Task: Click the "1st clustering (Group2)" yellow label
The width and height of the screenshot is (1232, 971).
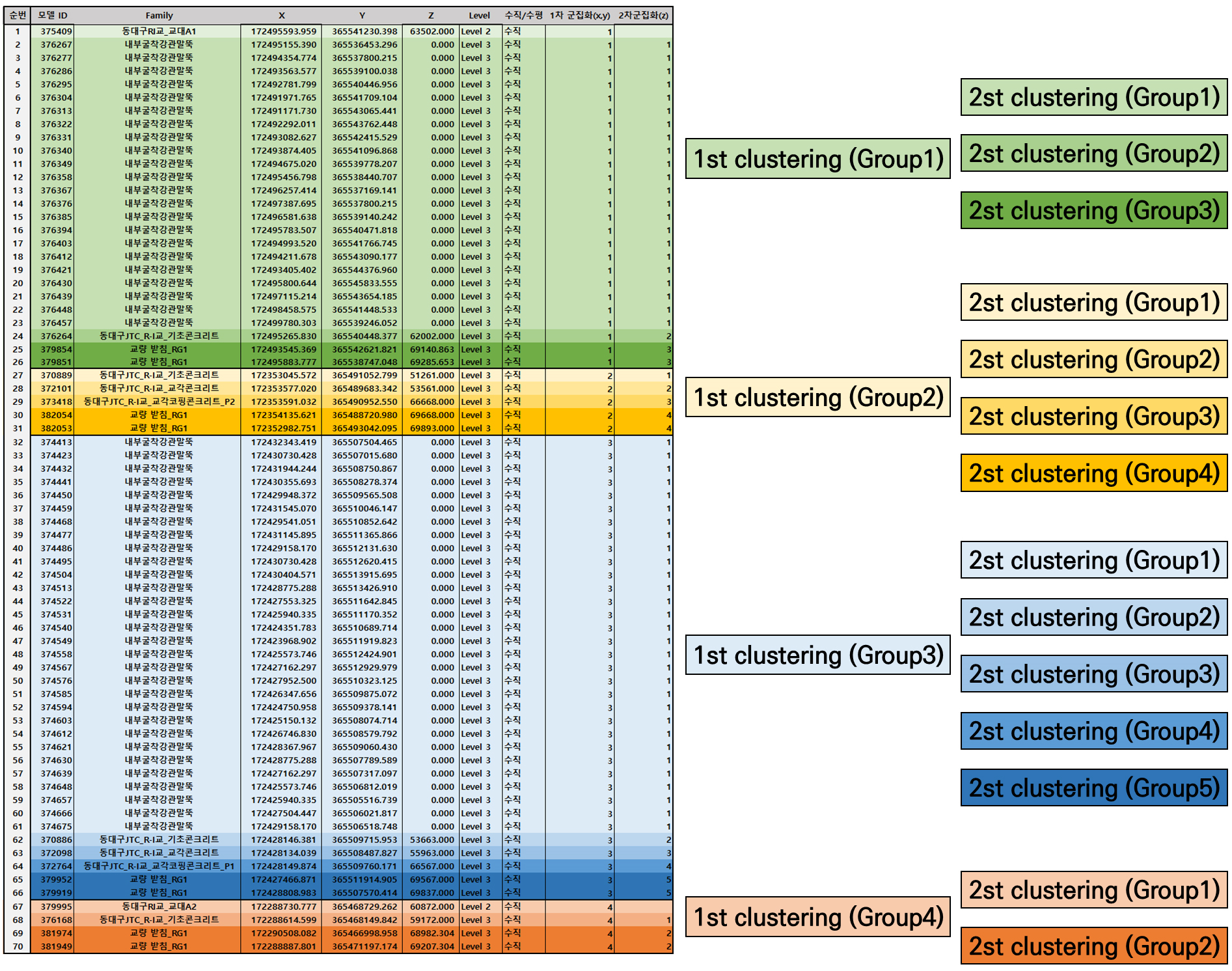Action: (x=817, y=397)
